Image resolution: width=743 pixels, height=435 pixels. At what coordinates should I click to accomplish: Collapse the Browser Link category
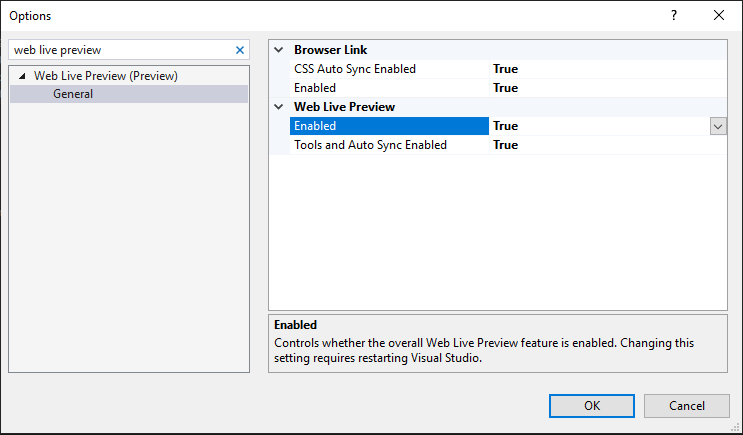[279, 50]
